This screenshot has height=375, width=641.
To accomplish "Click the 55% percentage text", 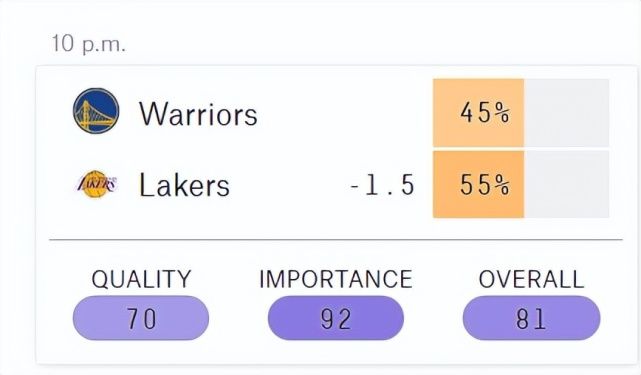I will coord(485,185).
